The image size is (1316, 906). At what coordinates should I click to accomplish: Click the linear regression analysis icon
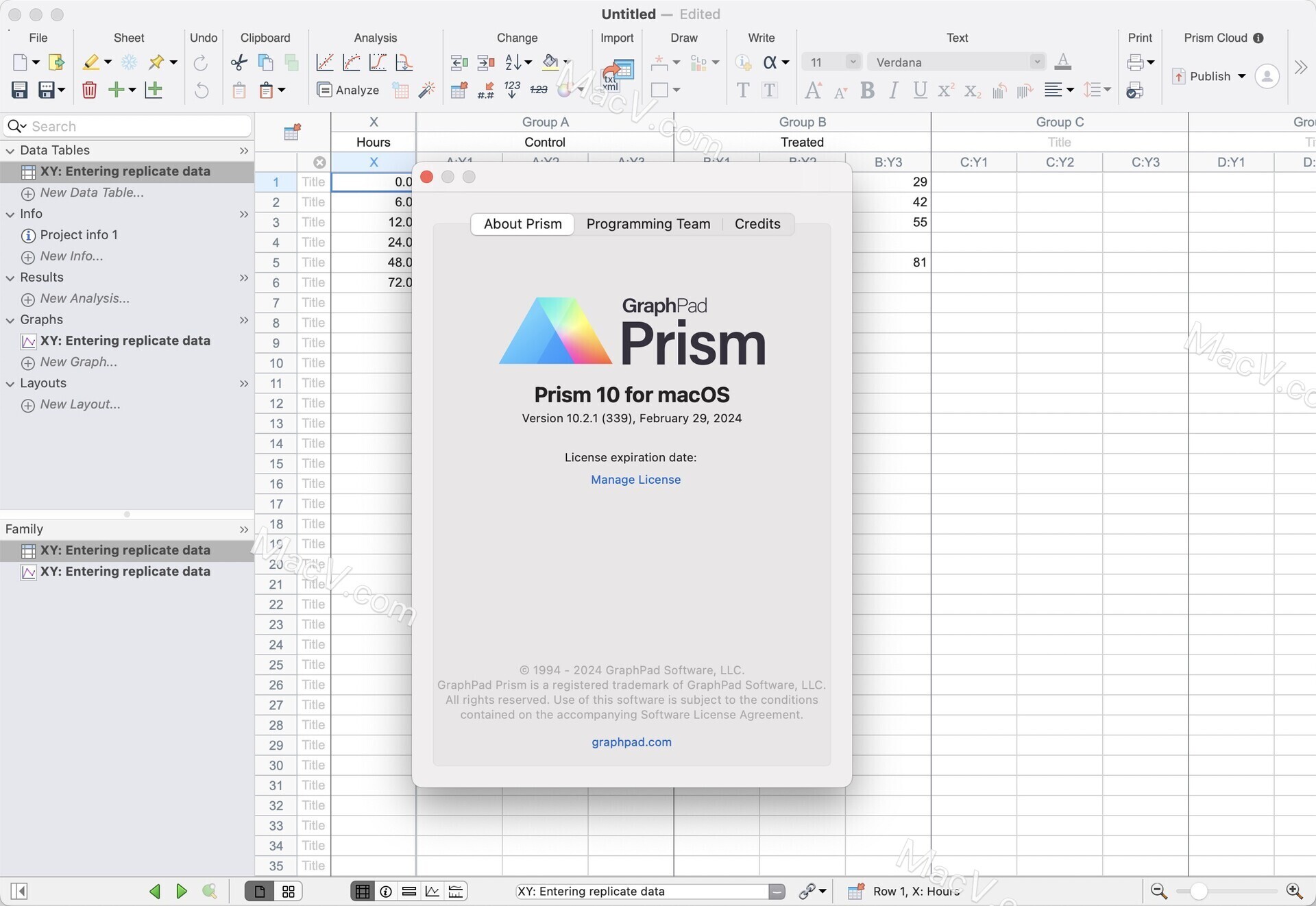pyautogui.click(x=325, y=62)
